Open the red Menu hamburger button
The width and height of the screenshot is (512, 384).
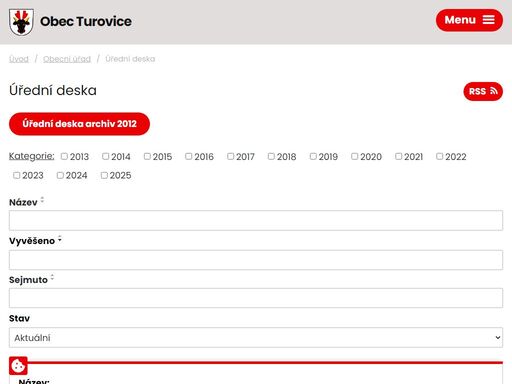469,20
